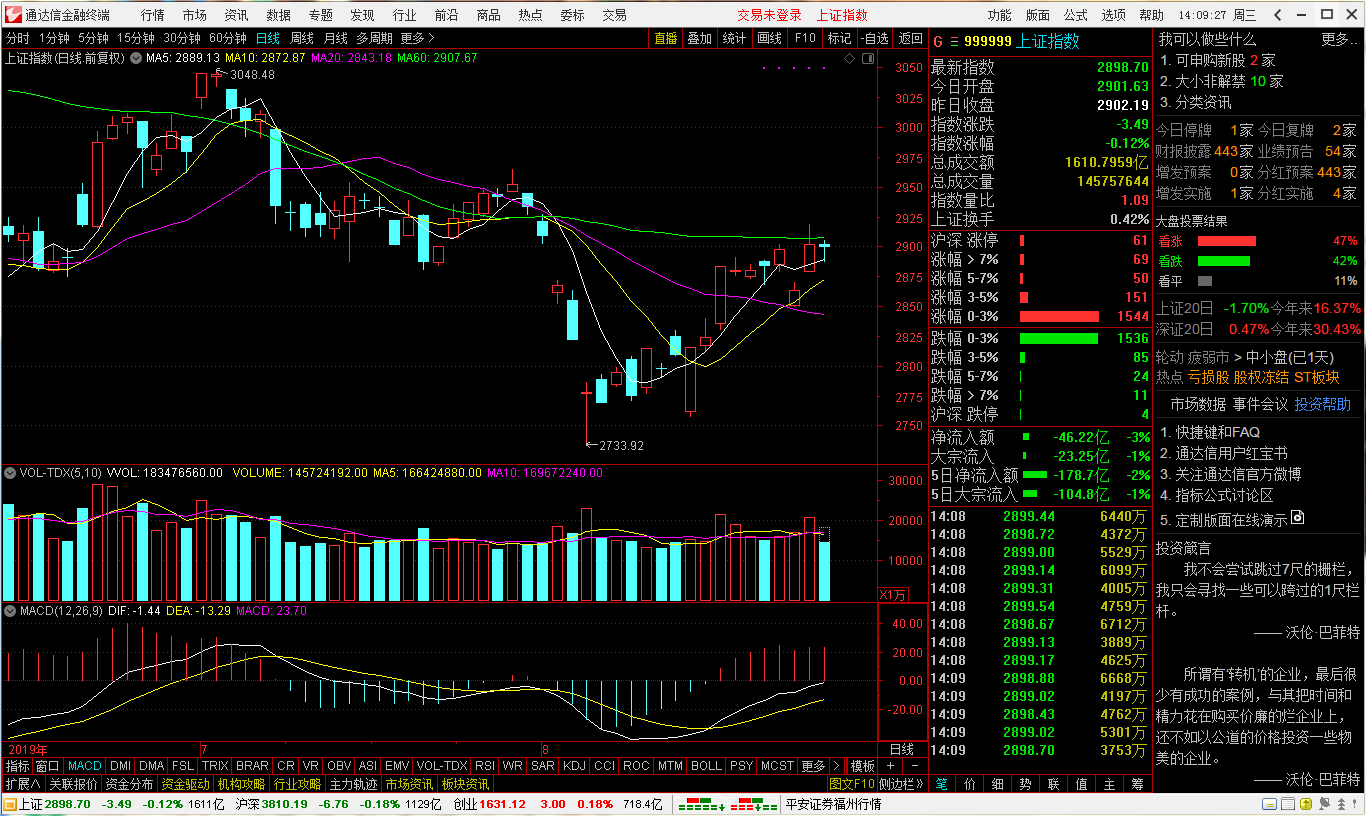
Task: Toggle 图文F10 view button
Action: (852, 785)
